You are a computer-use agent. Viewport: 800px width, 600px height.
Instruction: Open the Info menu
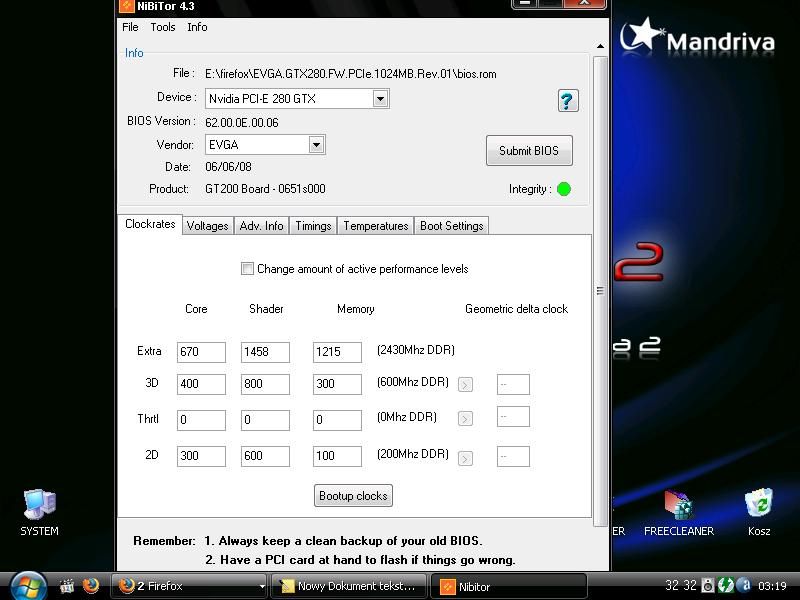197,27
